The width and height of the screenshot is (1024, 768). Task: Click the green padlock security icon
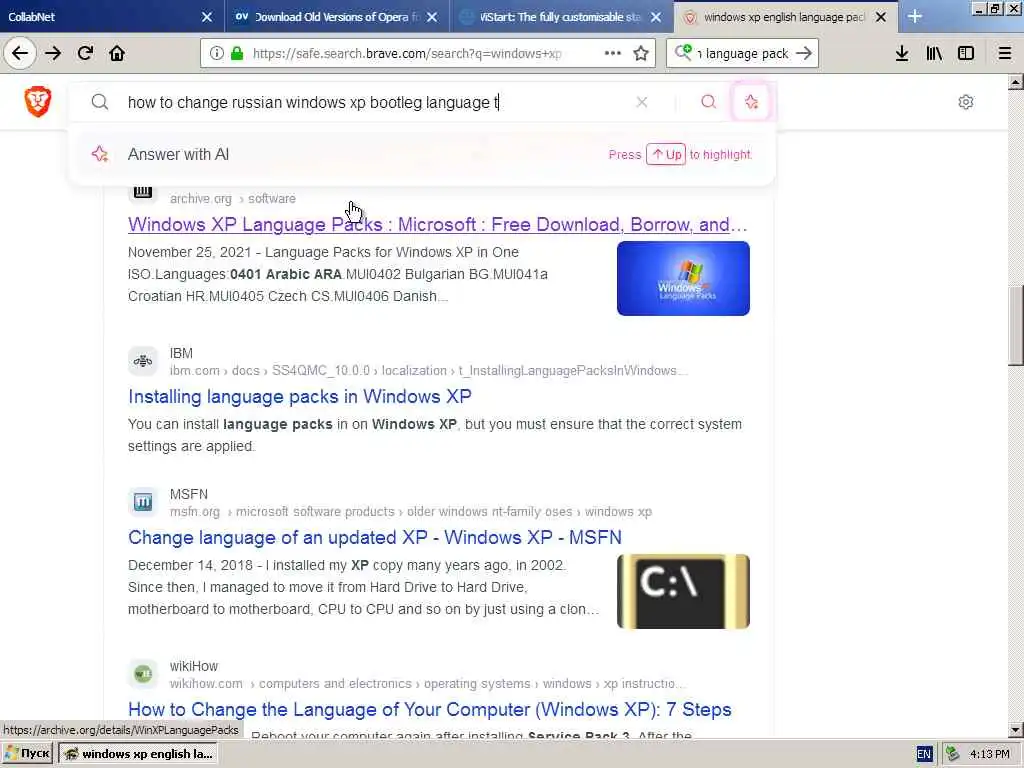click(x=237, y=54)
